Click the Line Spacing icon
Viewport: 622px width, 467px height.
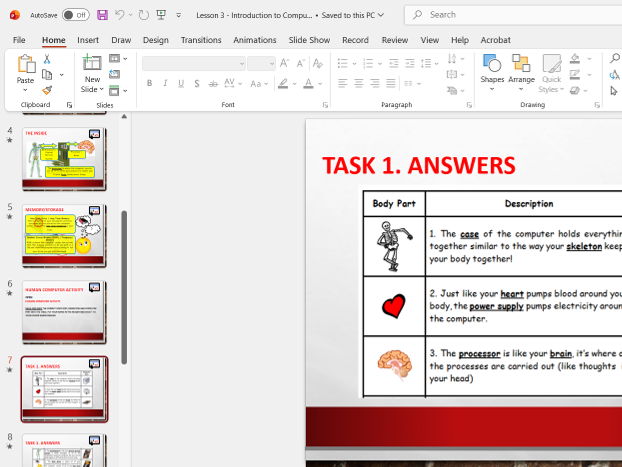pyautogui.click(x=426, y=63)
